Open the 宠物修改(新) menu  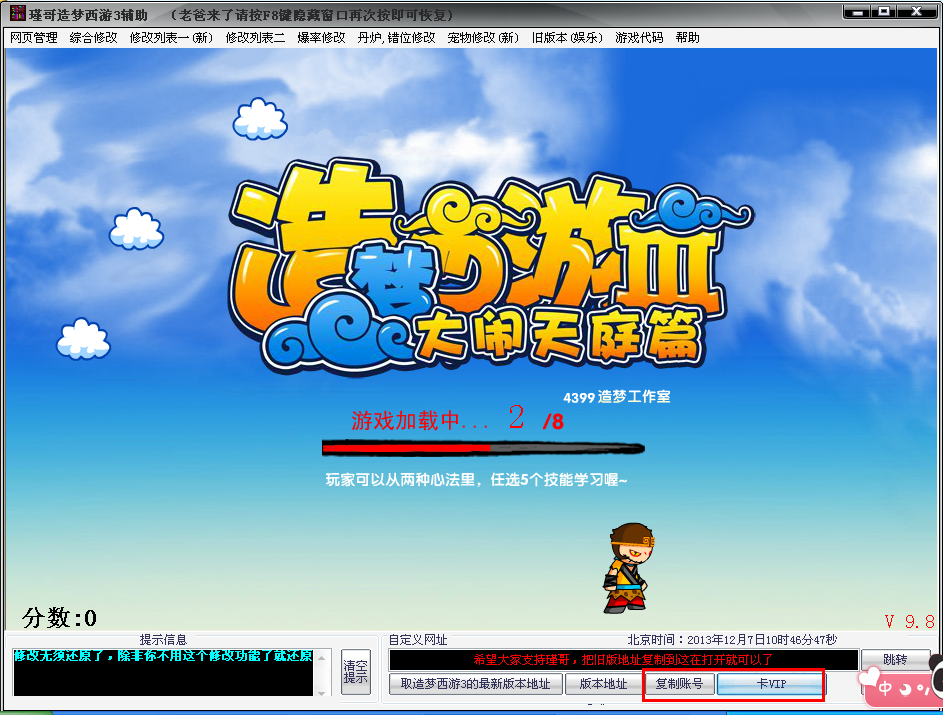484,38
